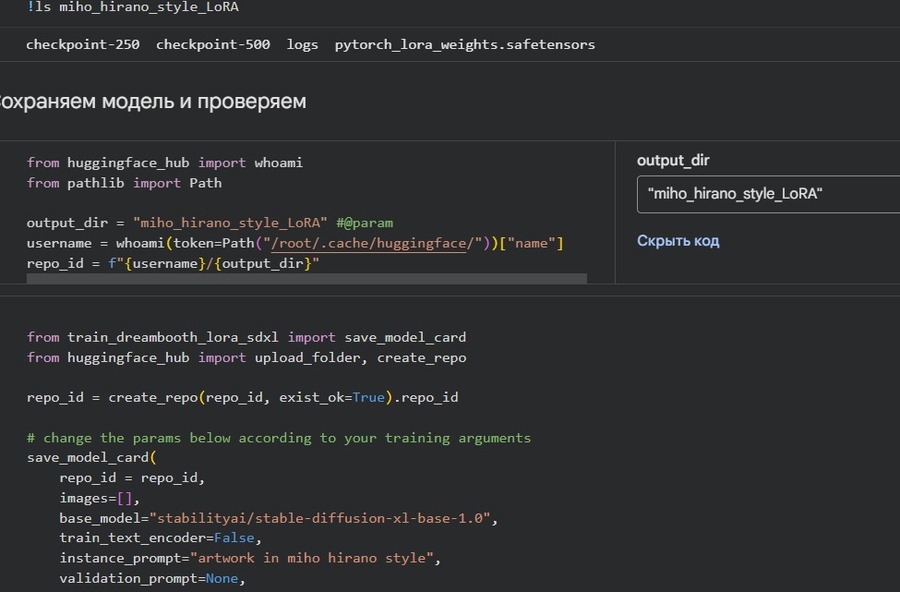Click the 'images=[],' argument line
This screenshot has width=900, height=592.
(x=99, y=498)
